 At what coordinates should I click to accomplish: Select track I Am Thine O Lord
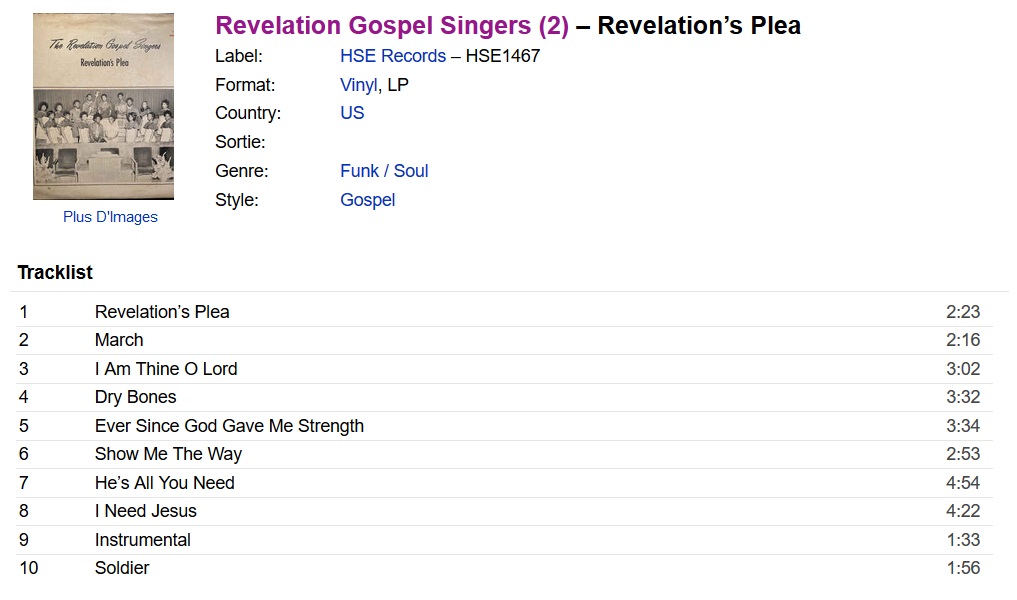pyautogui.click(x=504, y=369)
